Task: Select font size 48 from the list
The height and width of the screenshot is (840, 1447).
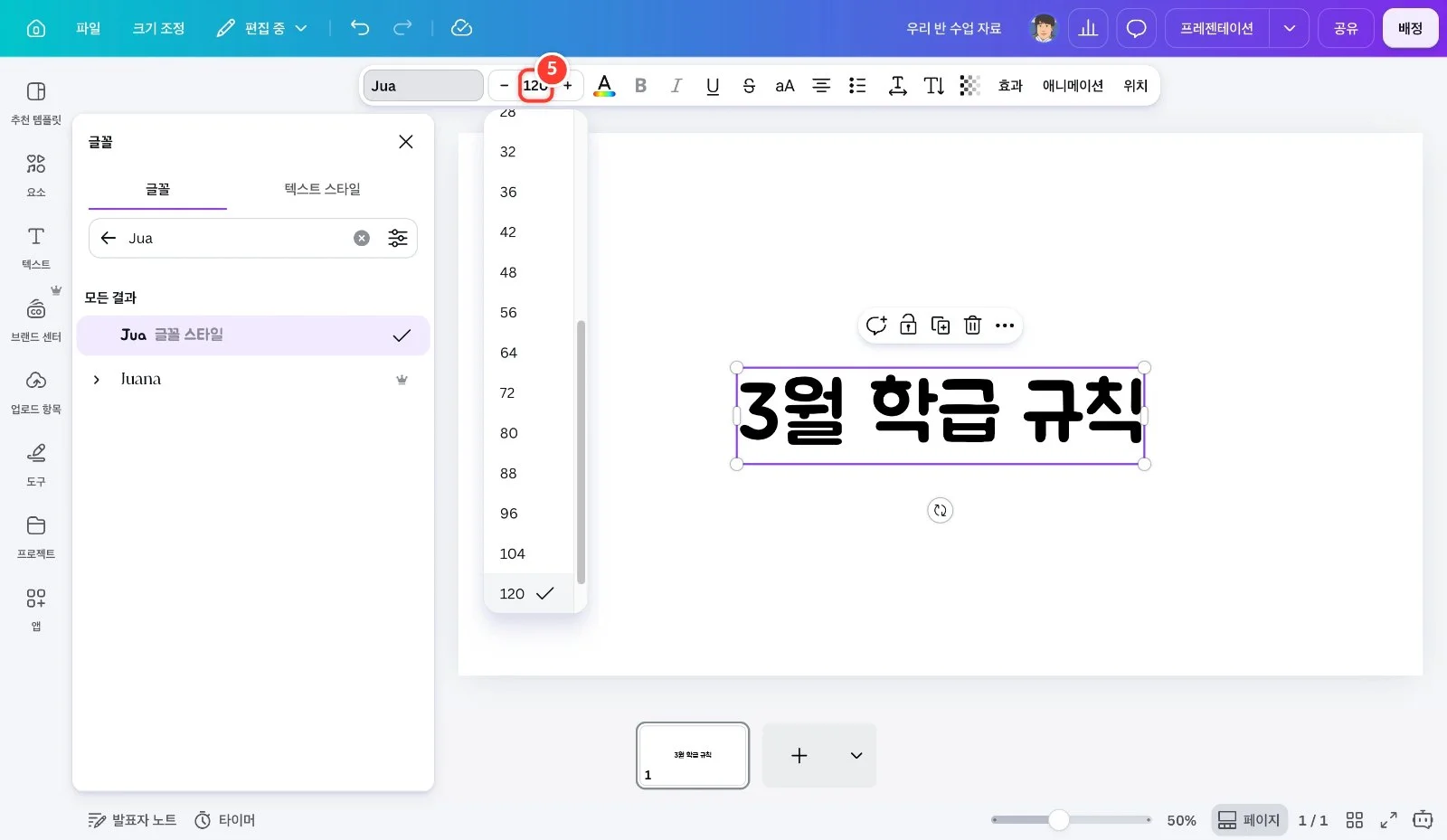Action: 529,272
